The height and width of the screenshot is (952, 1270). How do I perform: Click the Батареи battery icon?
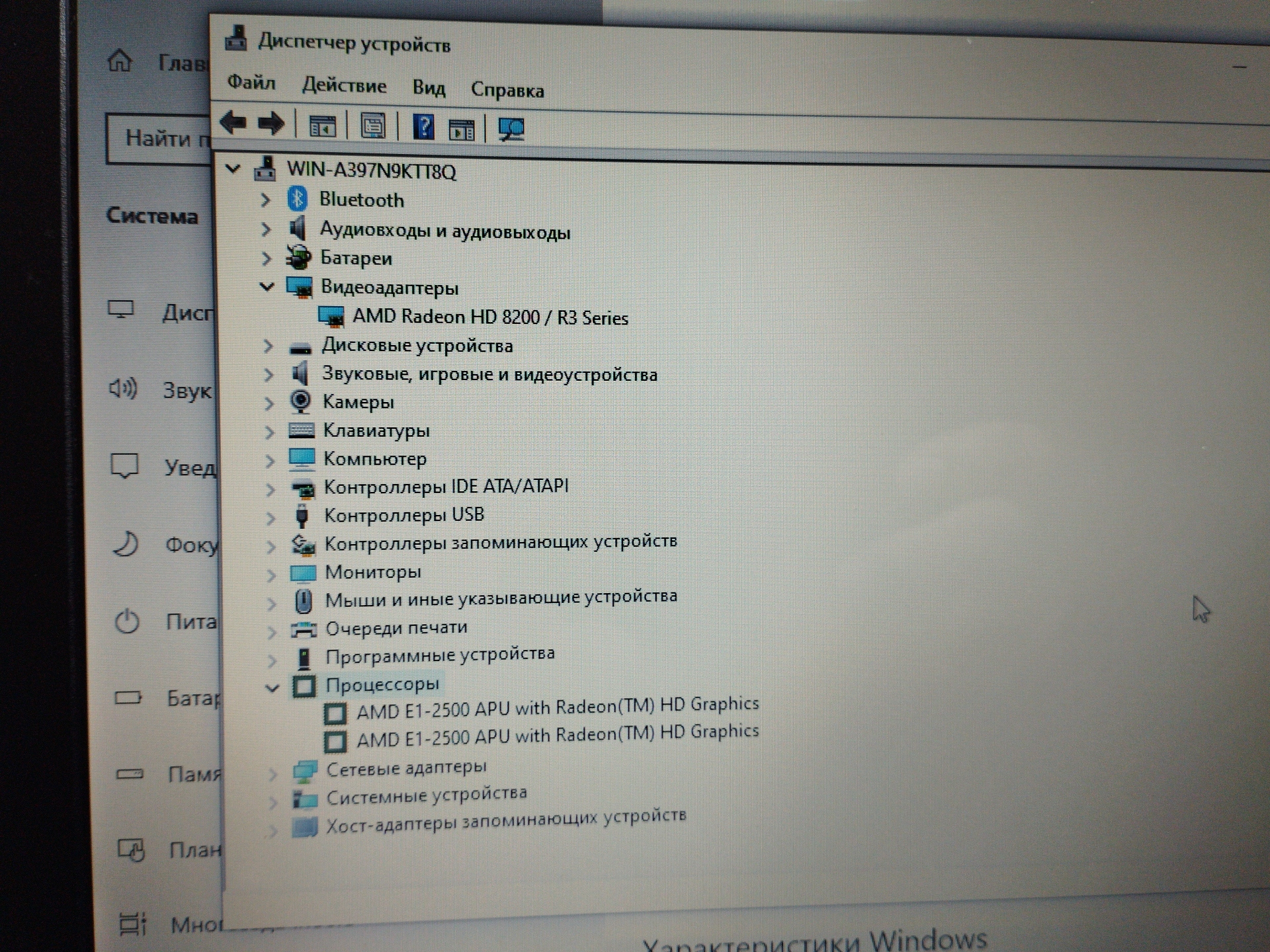(x=299, y=257)
